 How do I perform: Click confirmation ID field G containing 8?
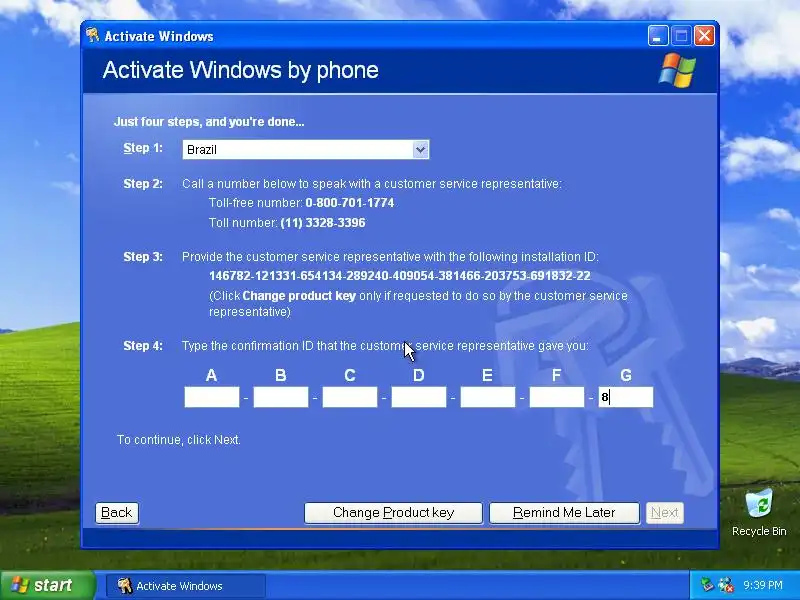pos(626,397)
